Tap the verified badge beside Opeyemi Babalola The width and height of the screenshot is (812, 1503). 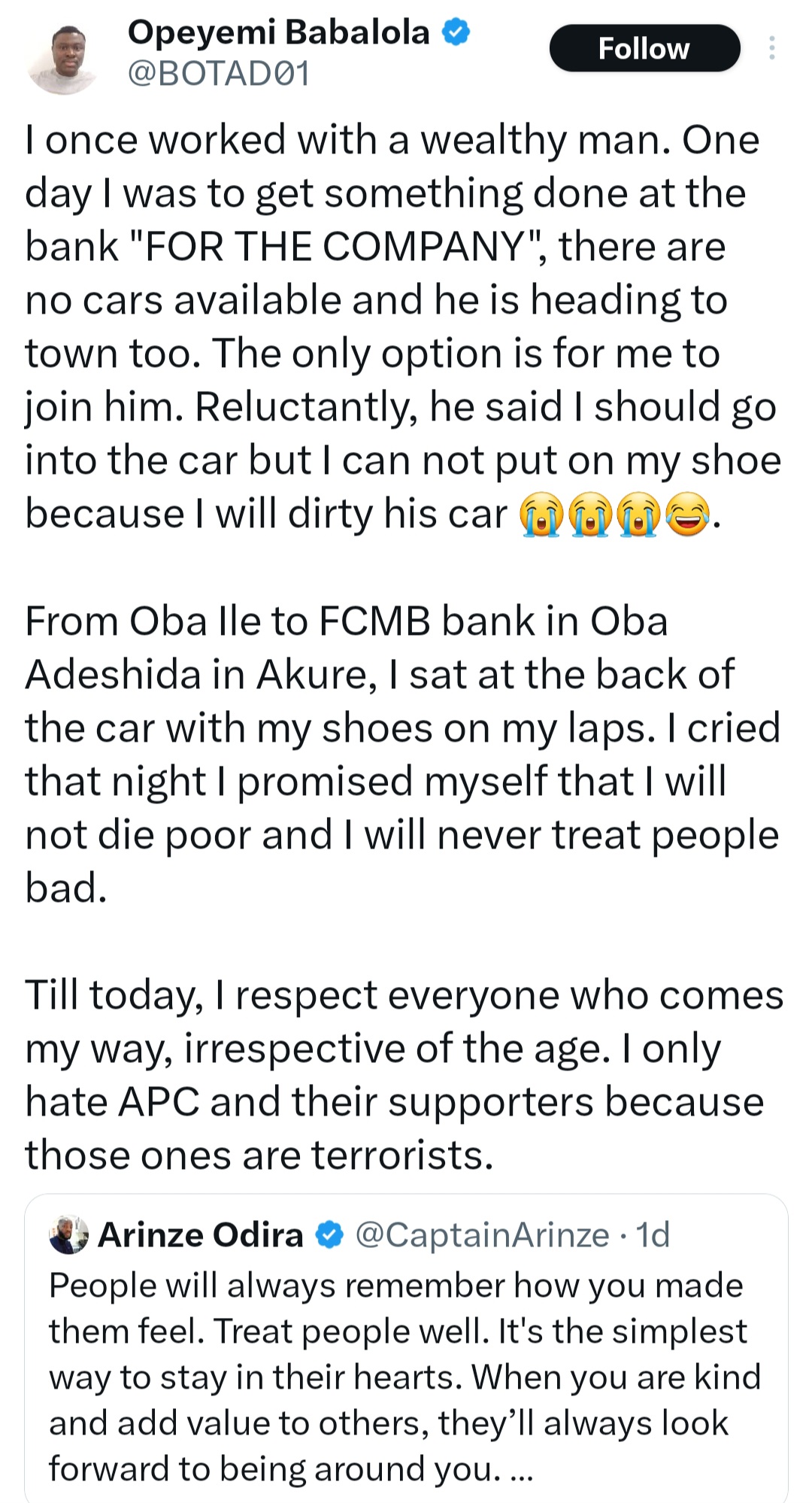coord(456,32)
